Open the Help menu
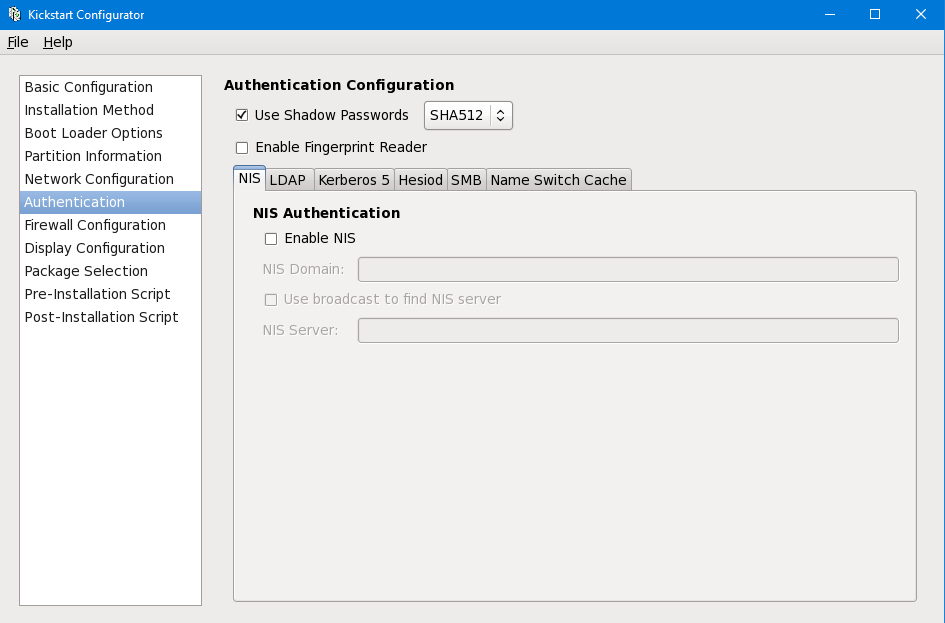Image resolution: width=945 pixels, height=623 pixels. click(58, 42)
